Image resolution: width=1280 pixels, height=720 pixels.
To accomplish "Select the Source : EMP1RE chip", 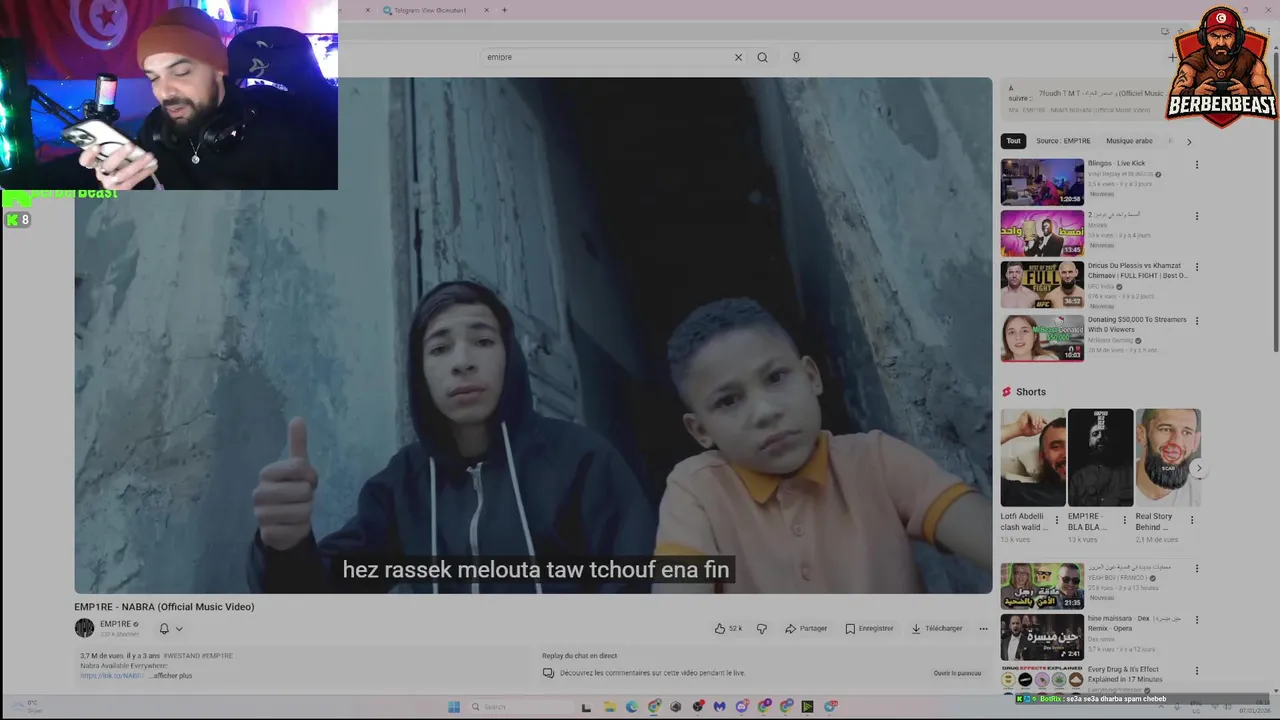I will [1063, 141].
